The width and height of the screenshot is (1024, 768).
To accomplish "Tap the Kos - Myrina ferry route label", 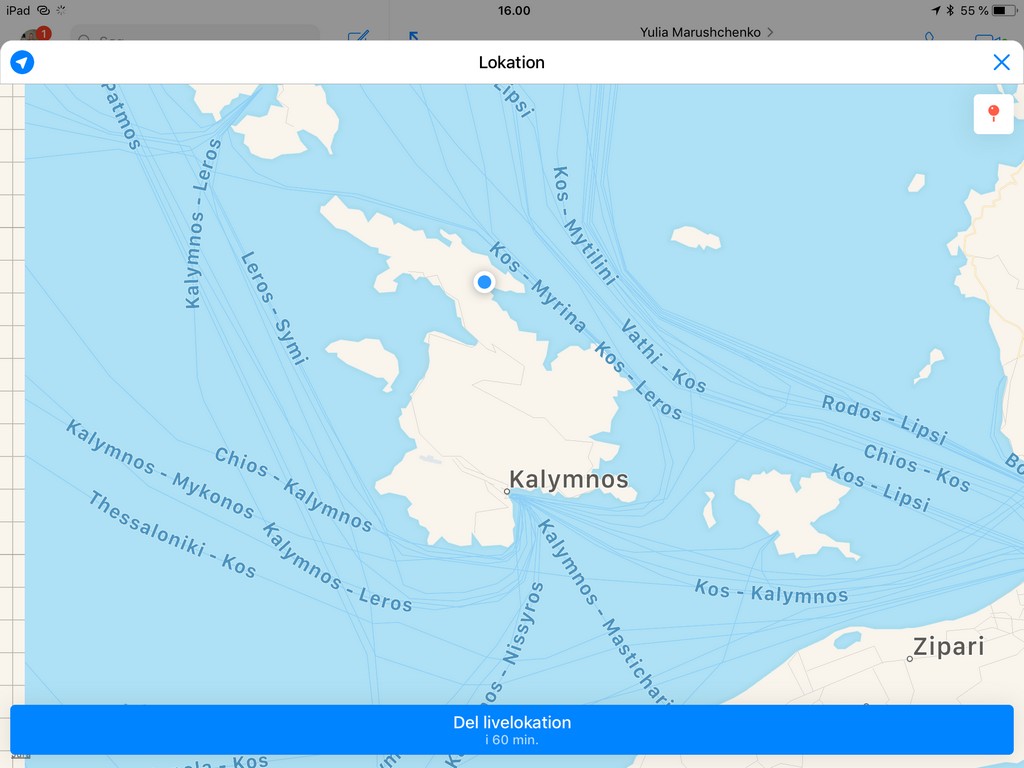I will coord(537,287).
